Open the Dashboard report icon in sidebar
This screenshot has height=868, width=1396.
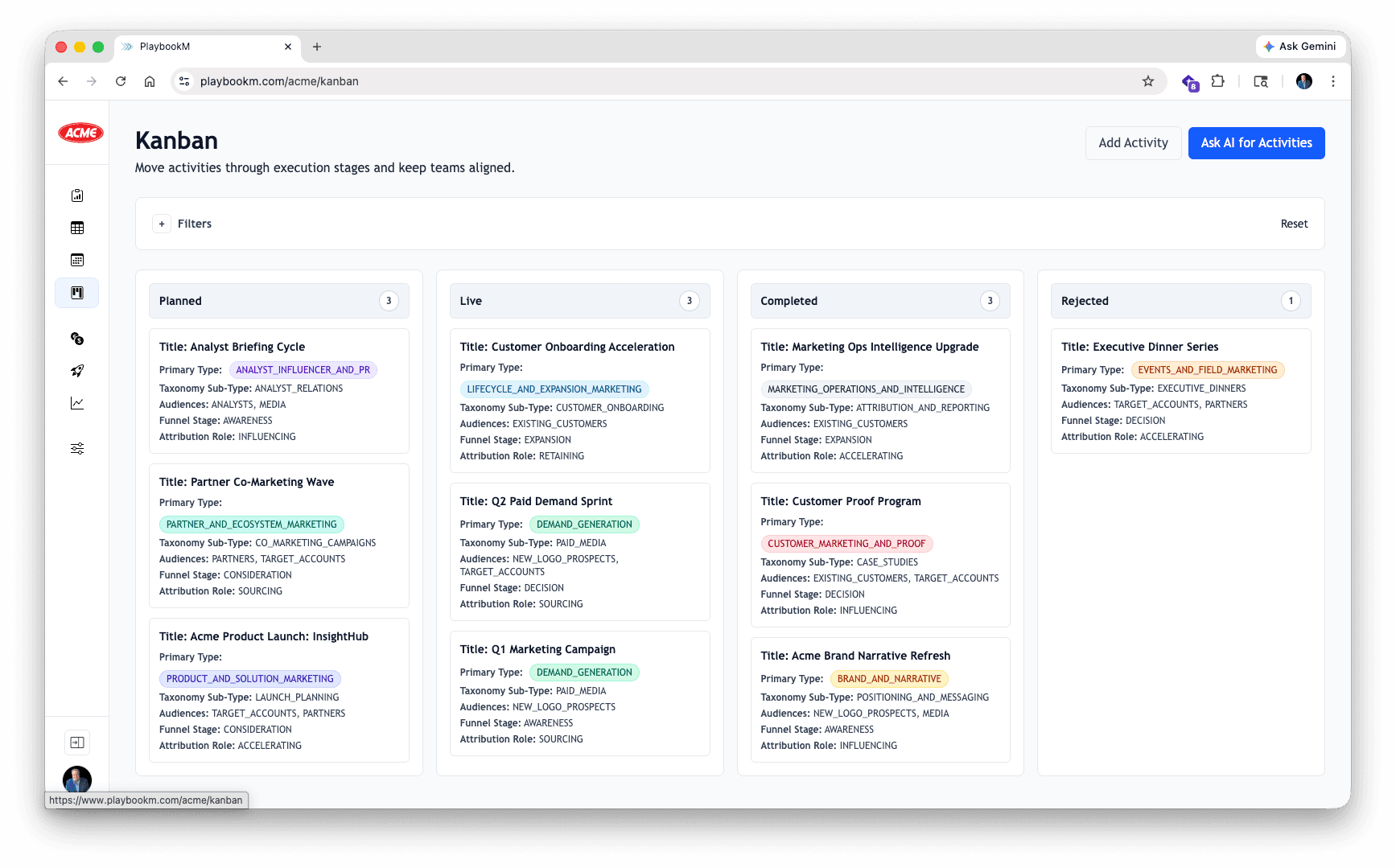tap(76, 195)
